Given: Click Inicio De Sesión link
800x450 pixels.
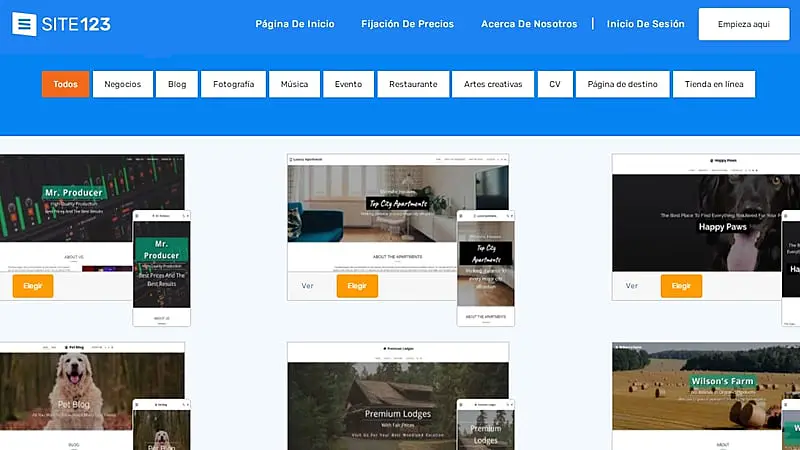Looking at the screenshot, I should (645, 24).
